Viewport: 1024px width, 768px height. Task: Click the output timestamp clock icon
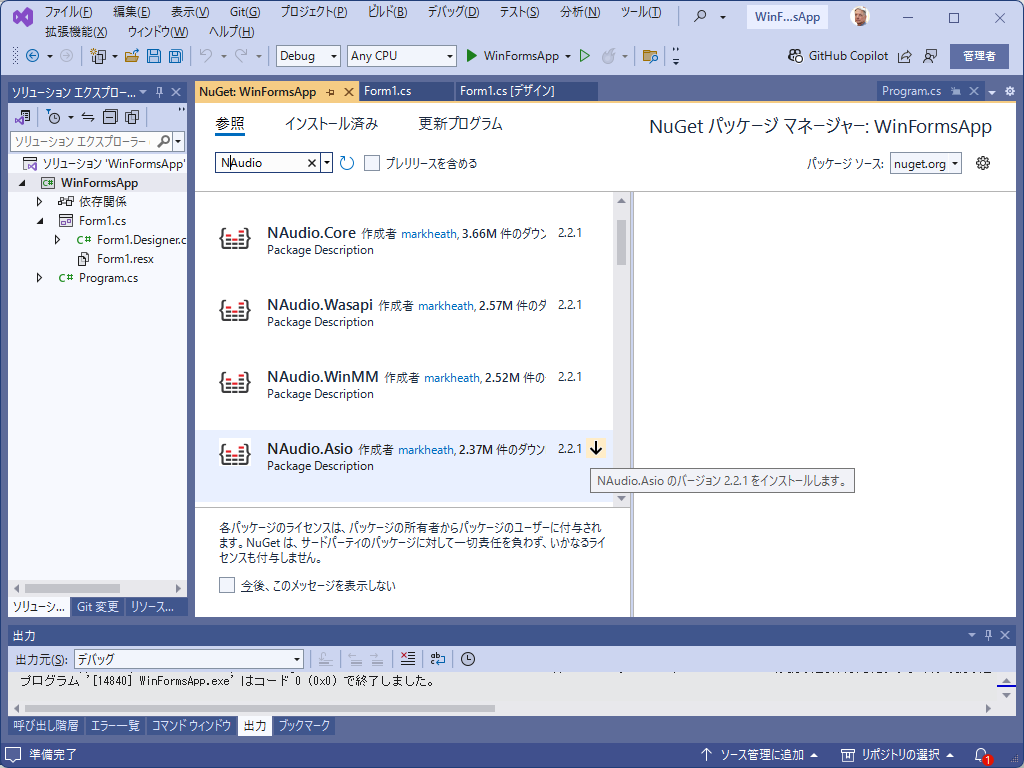click(468, 659)
